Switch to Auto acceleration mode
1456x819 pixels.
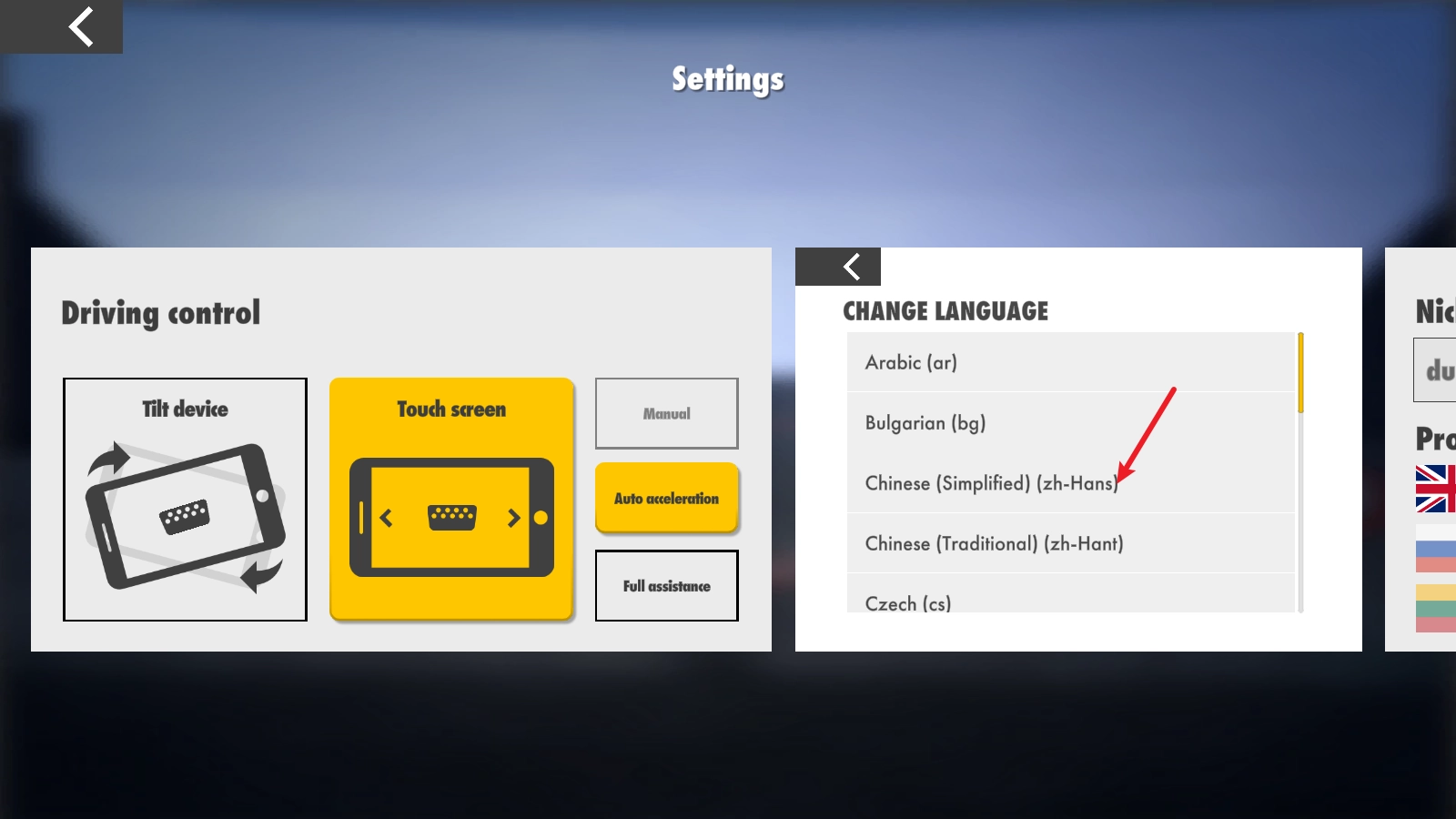tap(666, 498)
